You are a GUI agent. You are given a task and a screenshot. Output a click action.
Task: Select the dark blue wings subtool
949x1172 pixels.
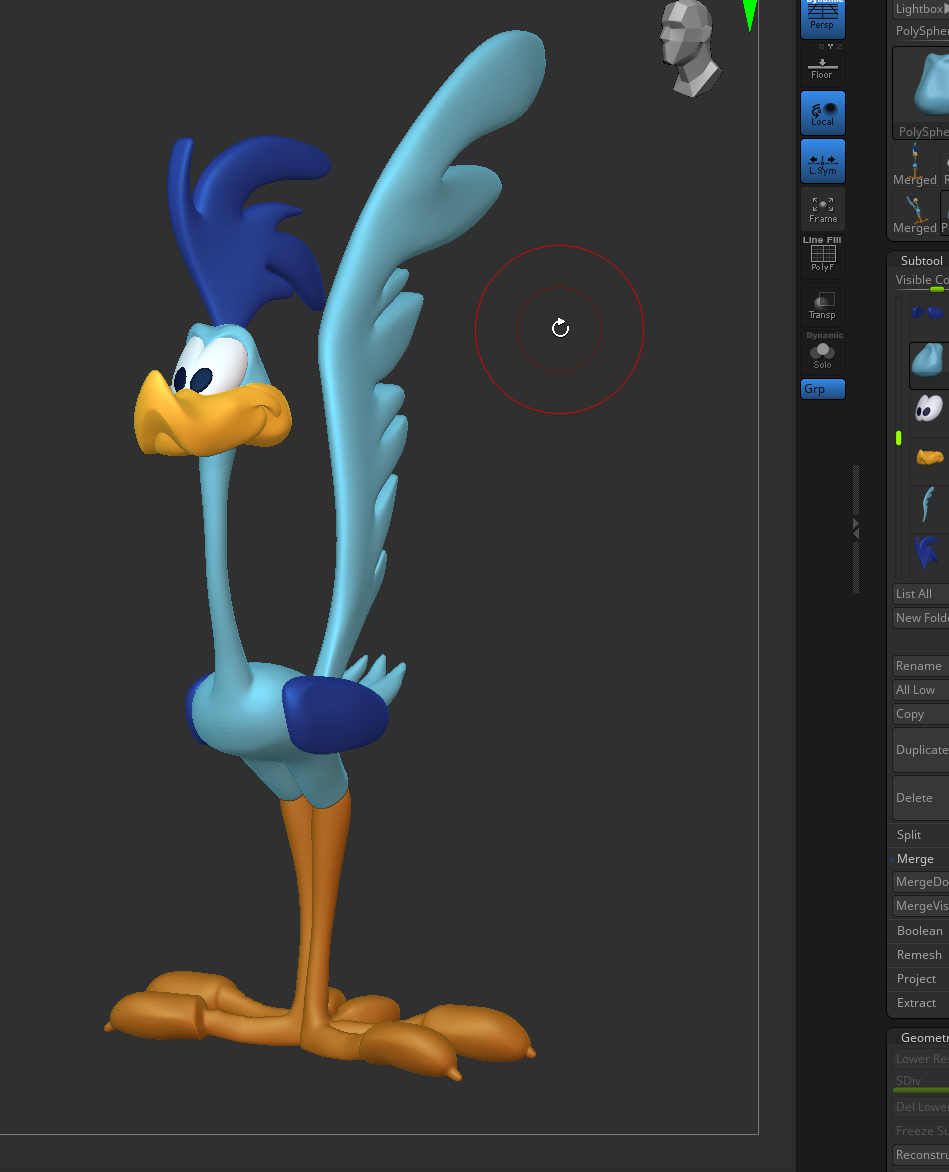(x=929, y=312)
